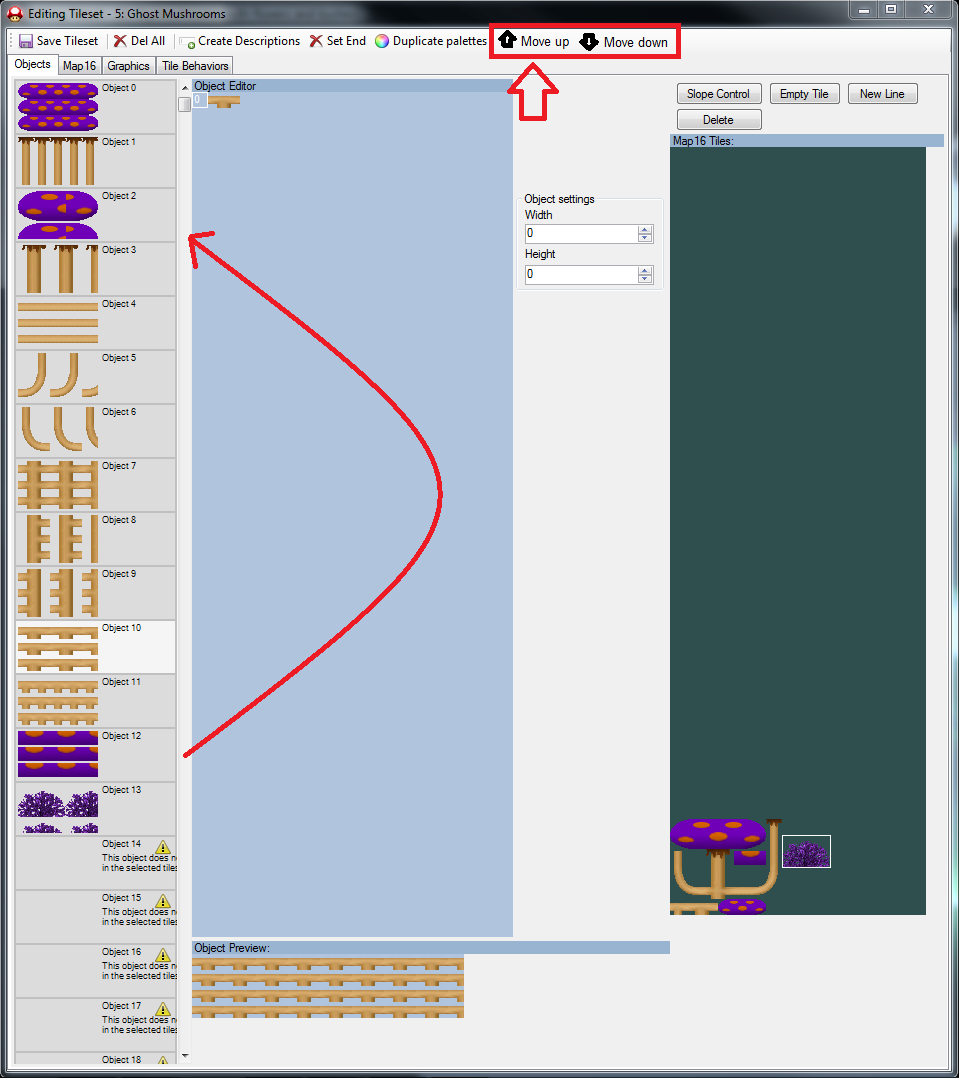Increase the Height value with up arrow
The width and height of the screenshot is (959, 1078).
pyautogui.click(x=645, y=270)
